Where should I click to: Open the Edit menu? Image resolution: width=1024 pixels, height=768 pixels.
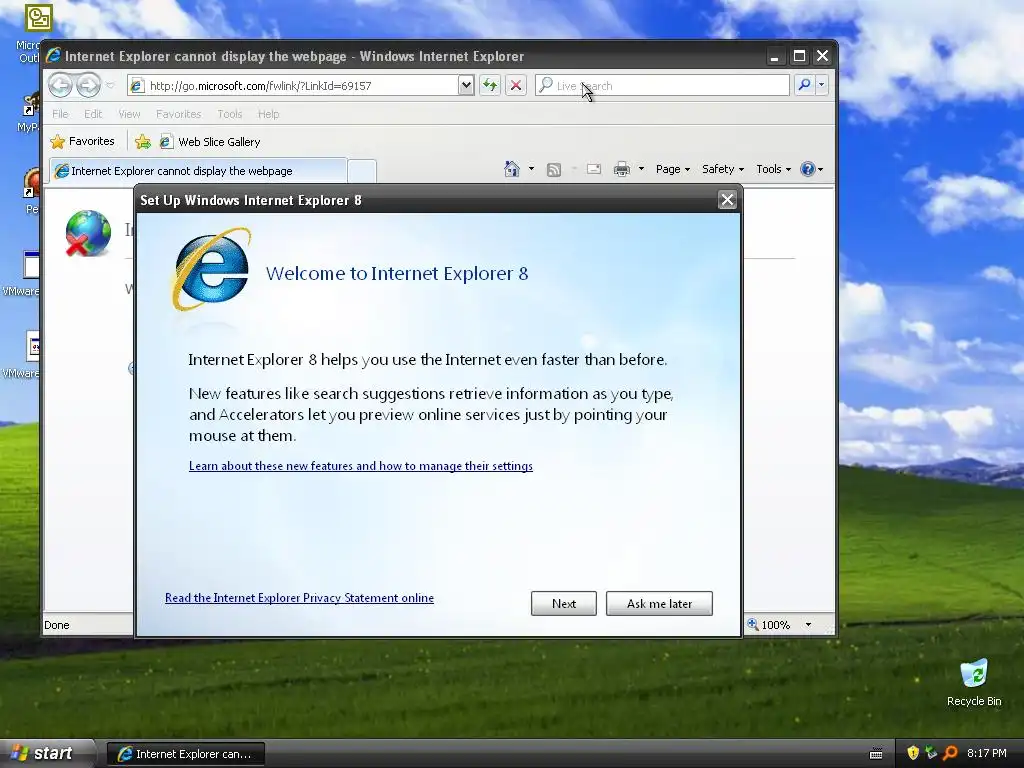93,114
